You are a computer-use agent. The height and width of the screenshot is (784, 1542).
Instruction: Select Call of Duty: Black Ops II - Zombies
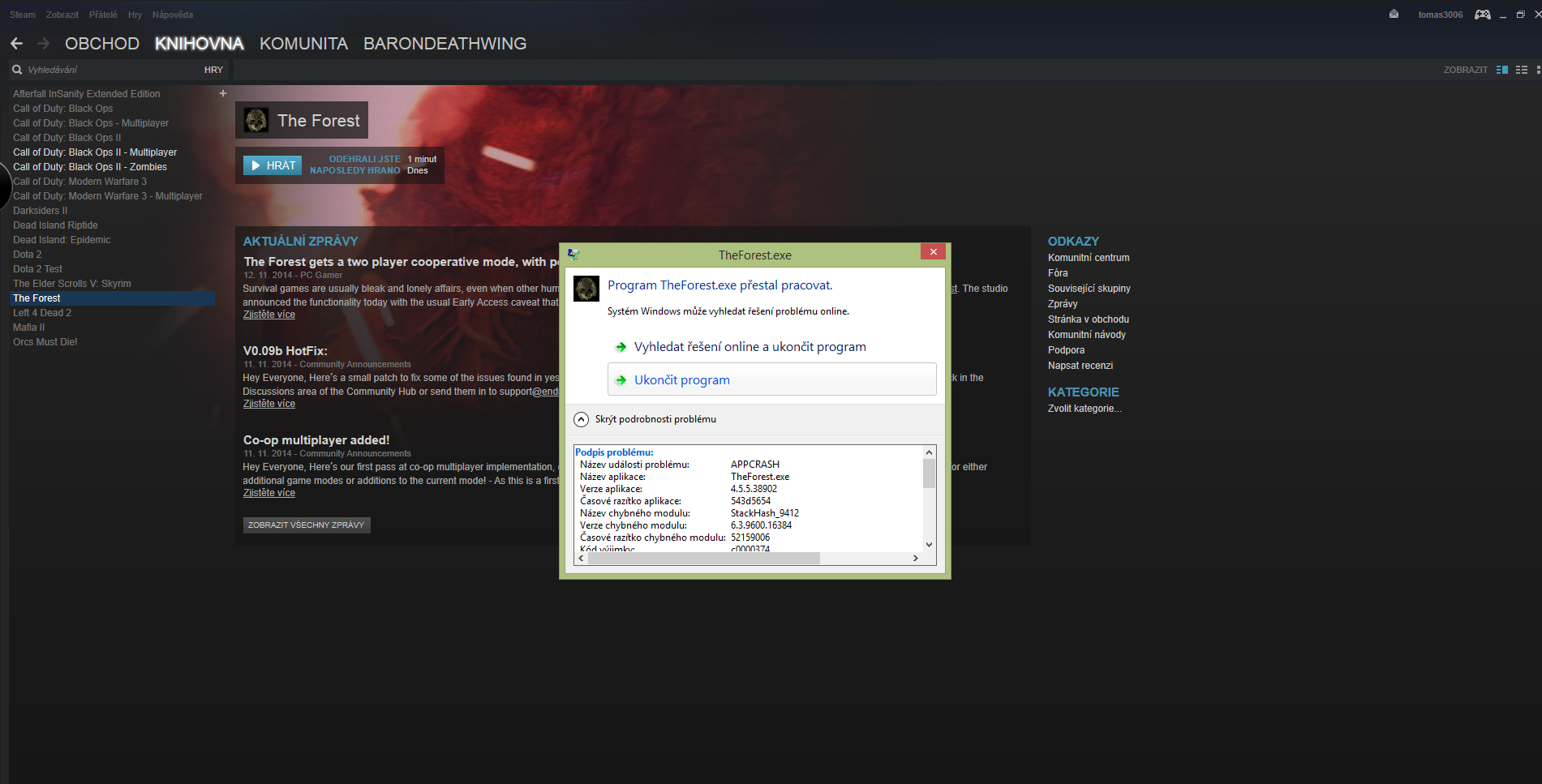tap(90, 167)
